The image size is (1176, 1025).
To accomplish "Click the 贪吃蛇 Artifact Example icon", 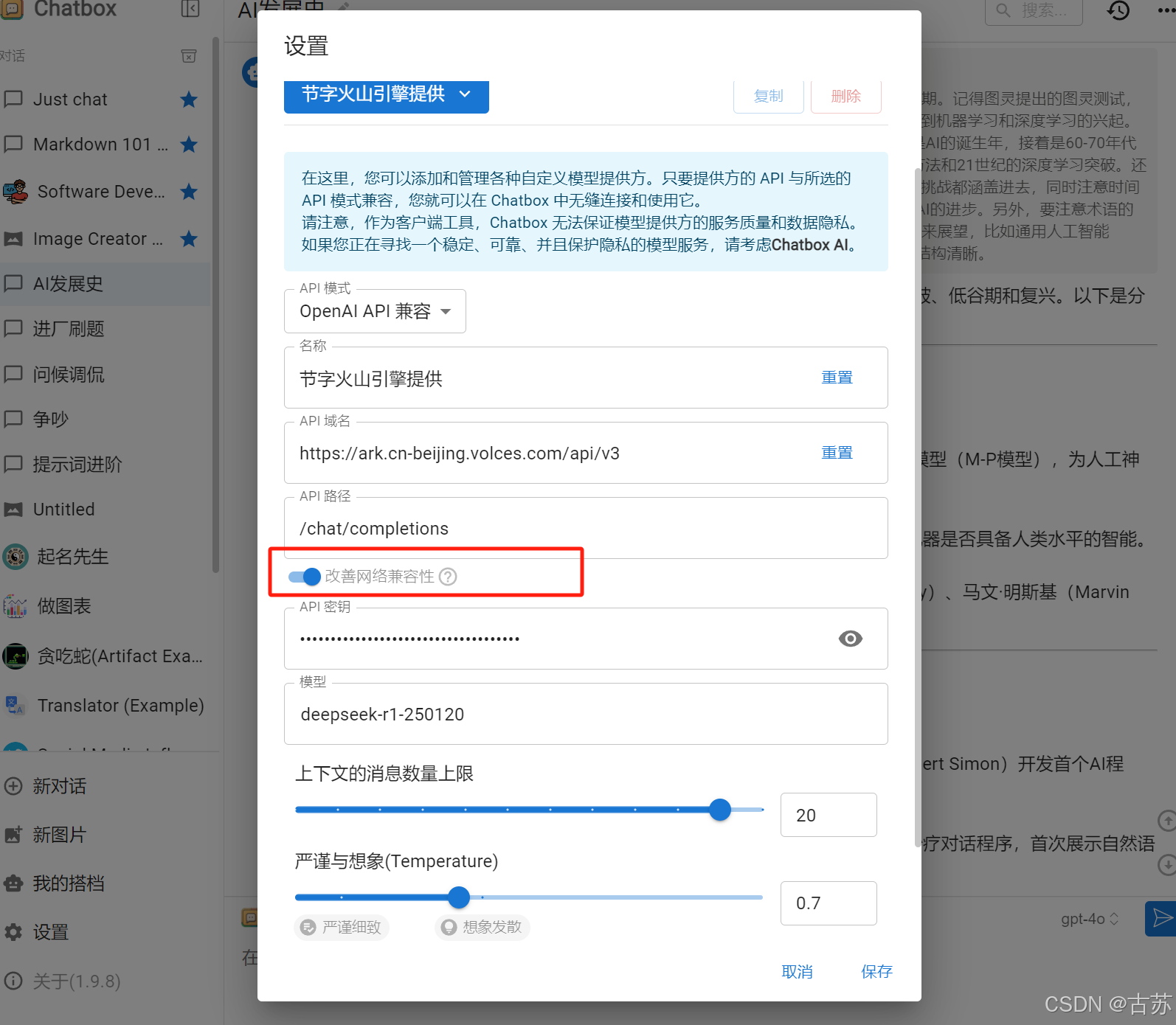I will click(x=15, y=656).
